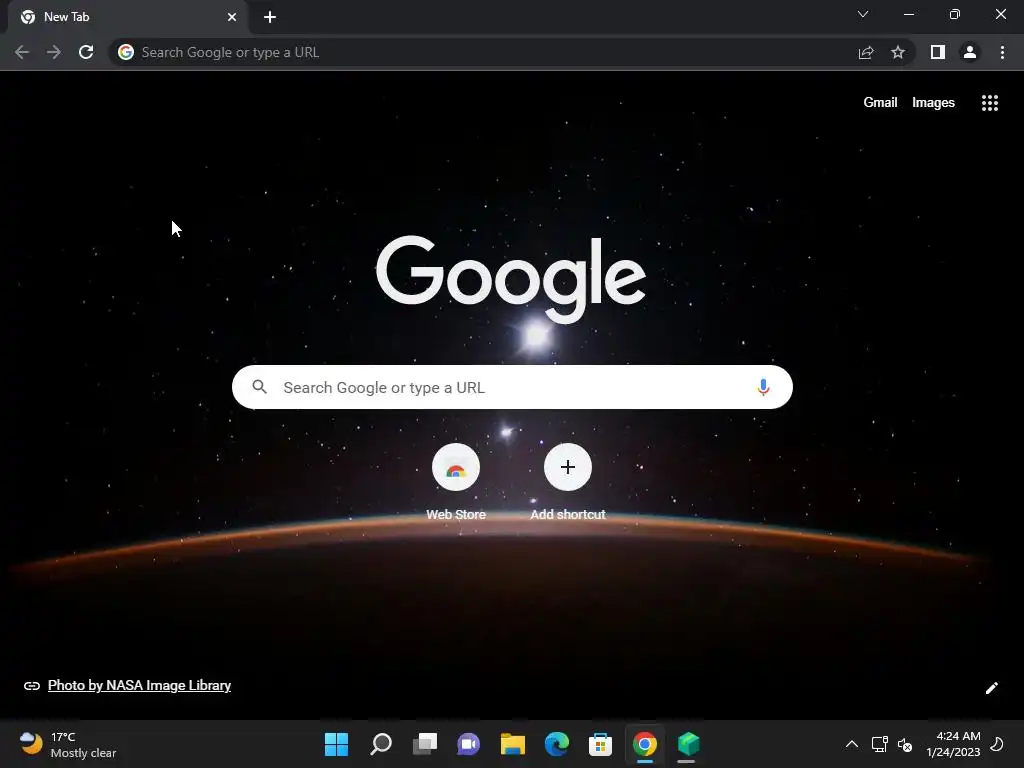1024x768 pixels.
Task: Expand the tab search chevron
Action: [x=863, y=14]
